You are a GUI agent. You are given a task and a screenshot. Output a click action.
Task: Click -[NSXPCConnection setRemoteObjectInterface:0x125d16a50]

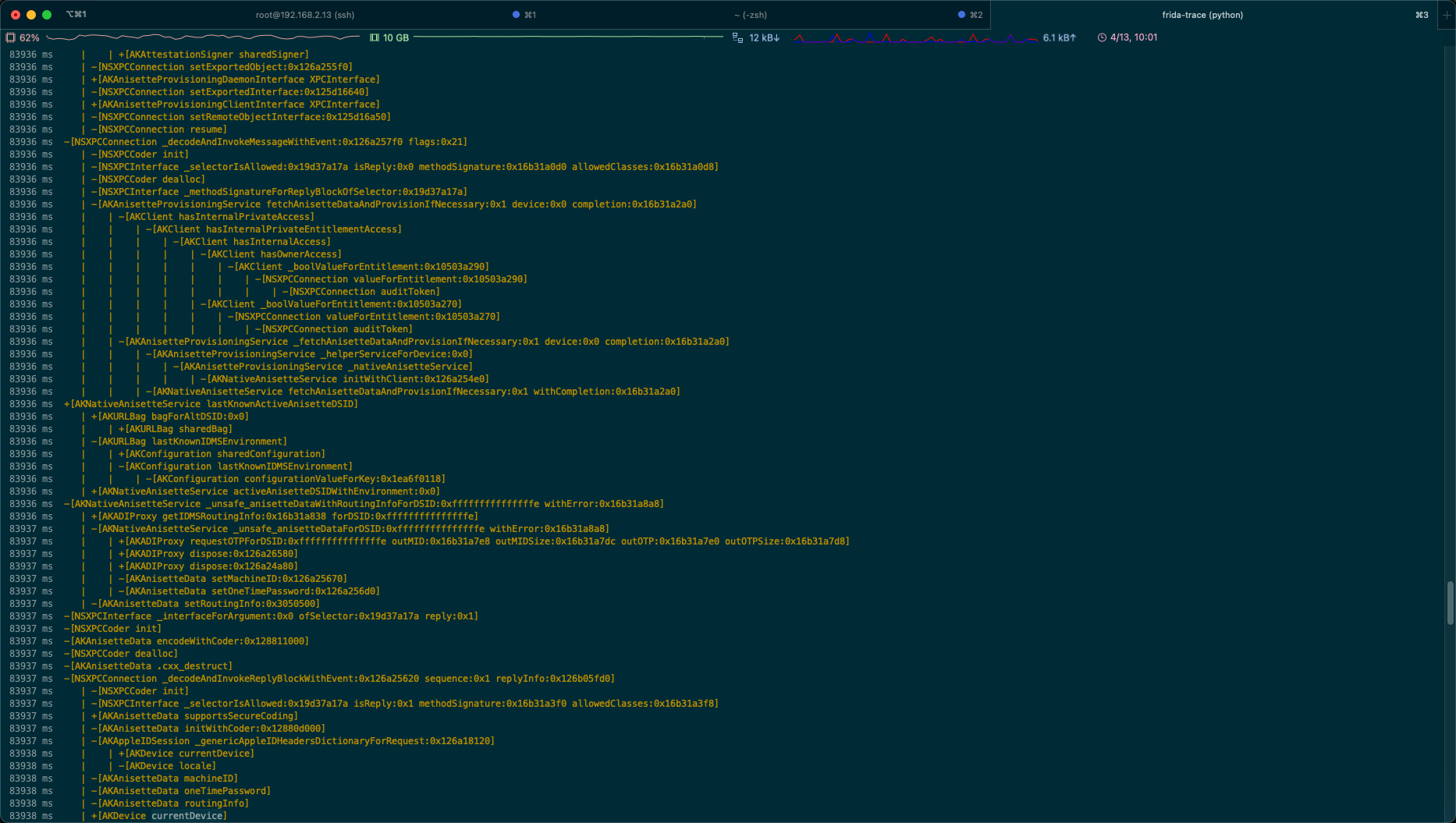241,117
